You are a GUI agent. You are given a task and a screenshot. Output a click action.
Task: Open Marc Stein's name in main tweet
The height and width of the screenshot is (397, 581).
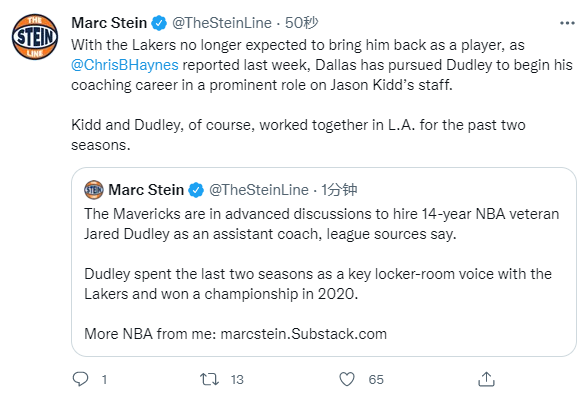pyautogui.click(x=109, y=23)
